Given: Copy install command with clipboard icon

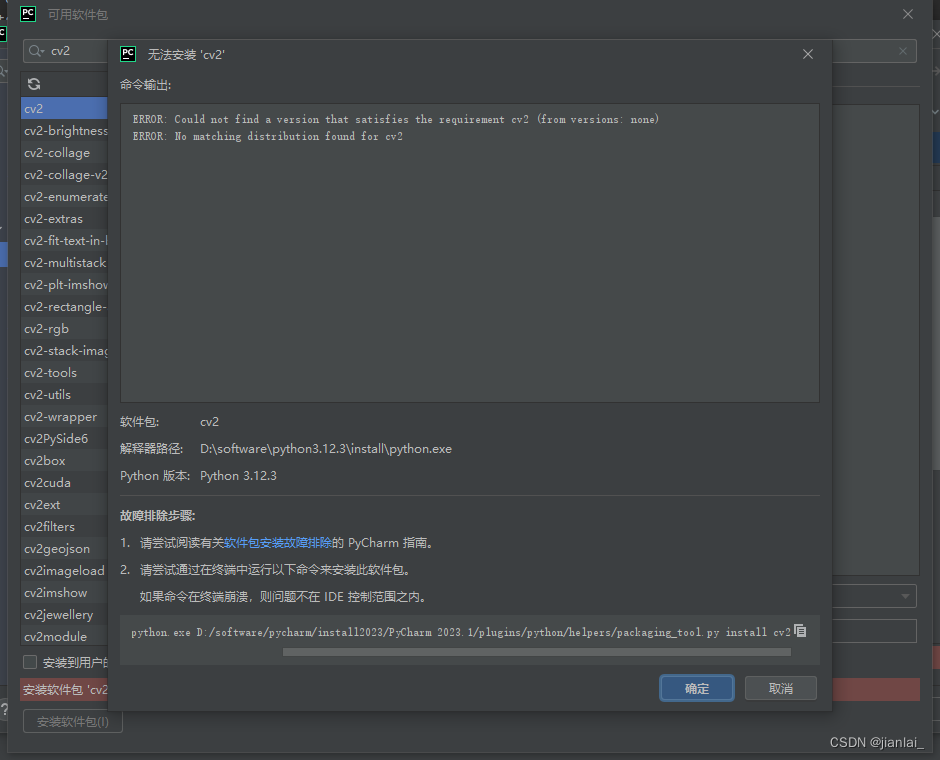Looking at the screenshot, I should coord(800,631).
